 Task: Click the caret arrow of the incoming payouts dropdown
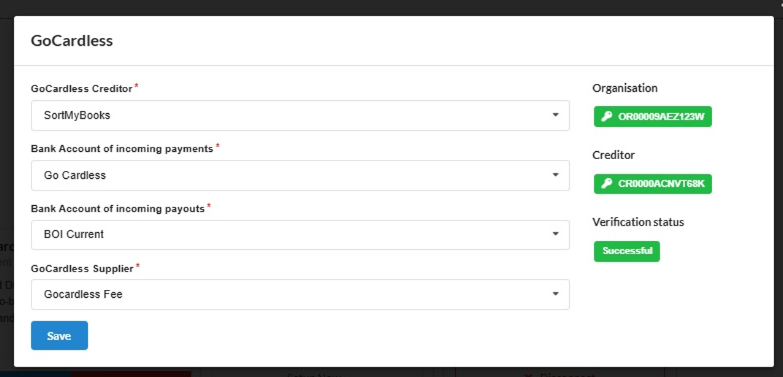click(555, 234)
